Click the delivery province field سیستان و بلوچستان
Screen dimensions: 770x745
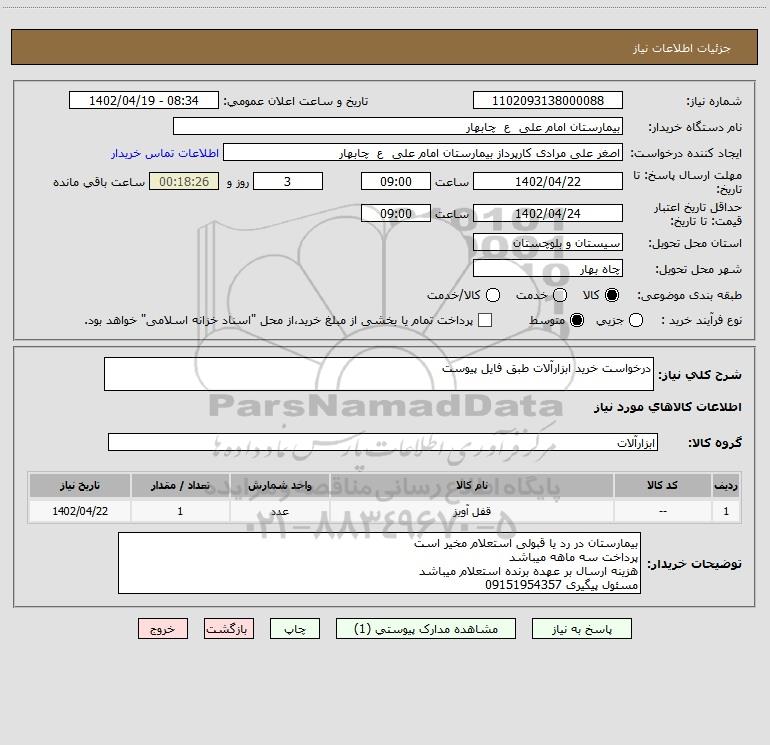click(x=548, y=242)
